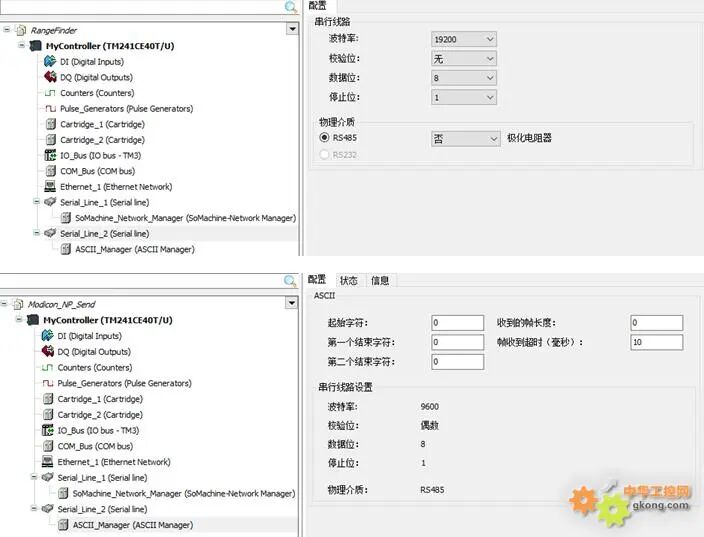Switch to the 信息 tab
This screenshot has height=537, width=704.
tap(380, 280)
